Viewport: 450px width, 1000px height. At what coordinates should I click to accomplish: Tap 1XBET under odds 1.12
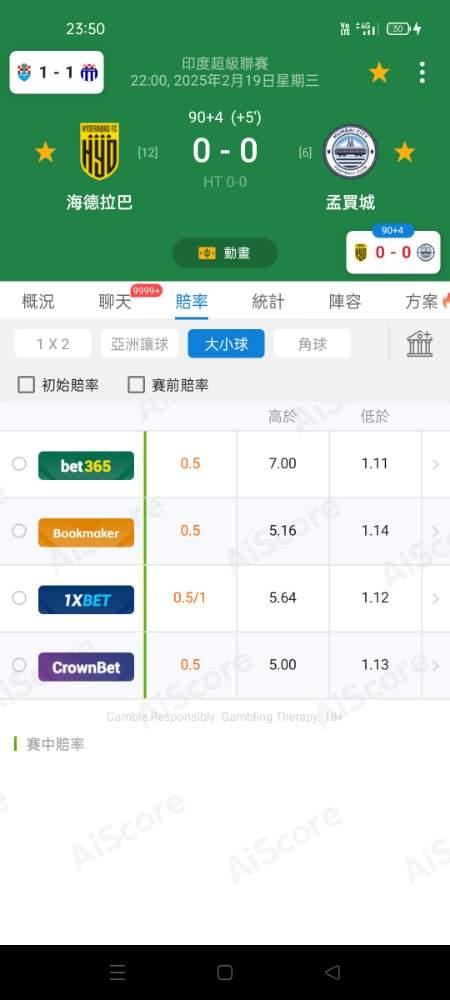click(x=375, y=598)
